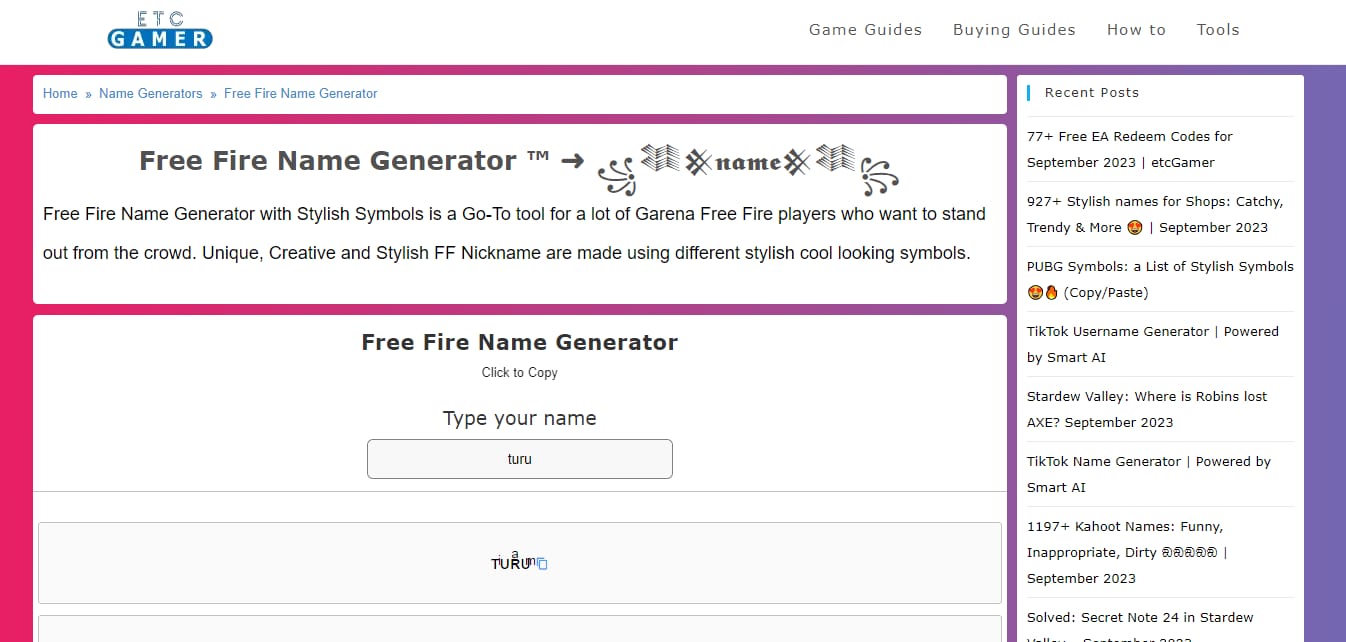Open the Free EA Redeem Codes post
The image size is (1346, 642).
click(1130, 149)
